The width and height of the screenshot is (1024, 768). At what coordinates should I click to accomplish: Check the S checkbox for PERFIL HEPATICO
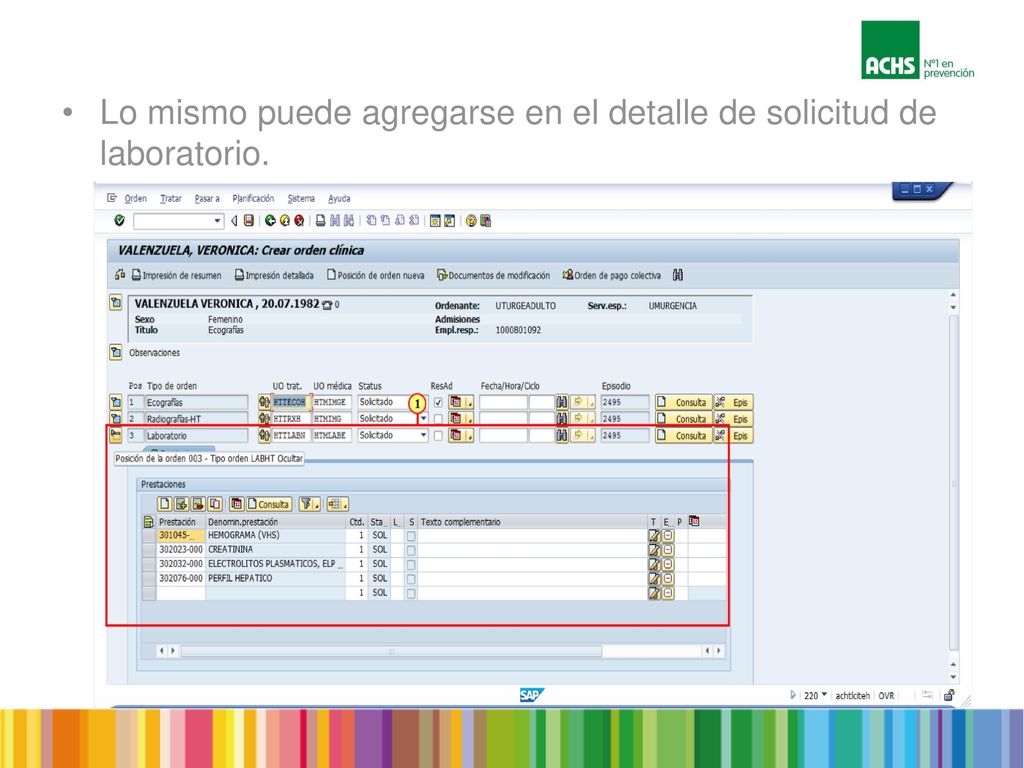(411, 579)
